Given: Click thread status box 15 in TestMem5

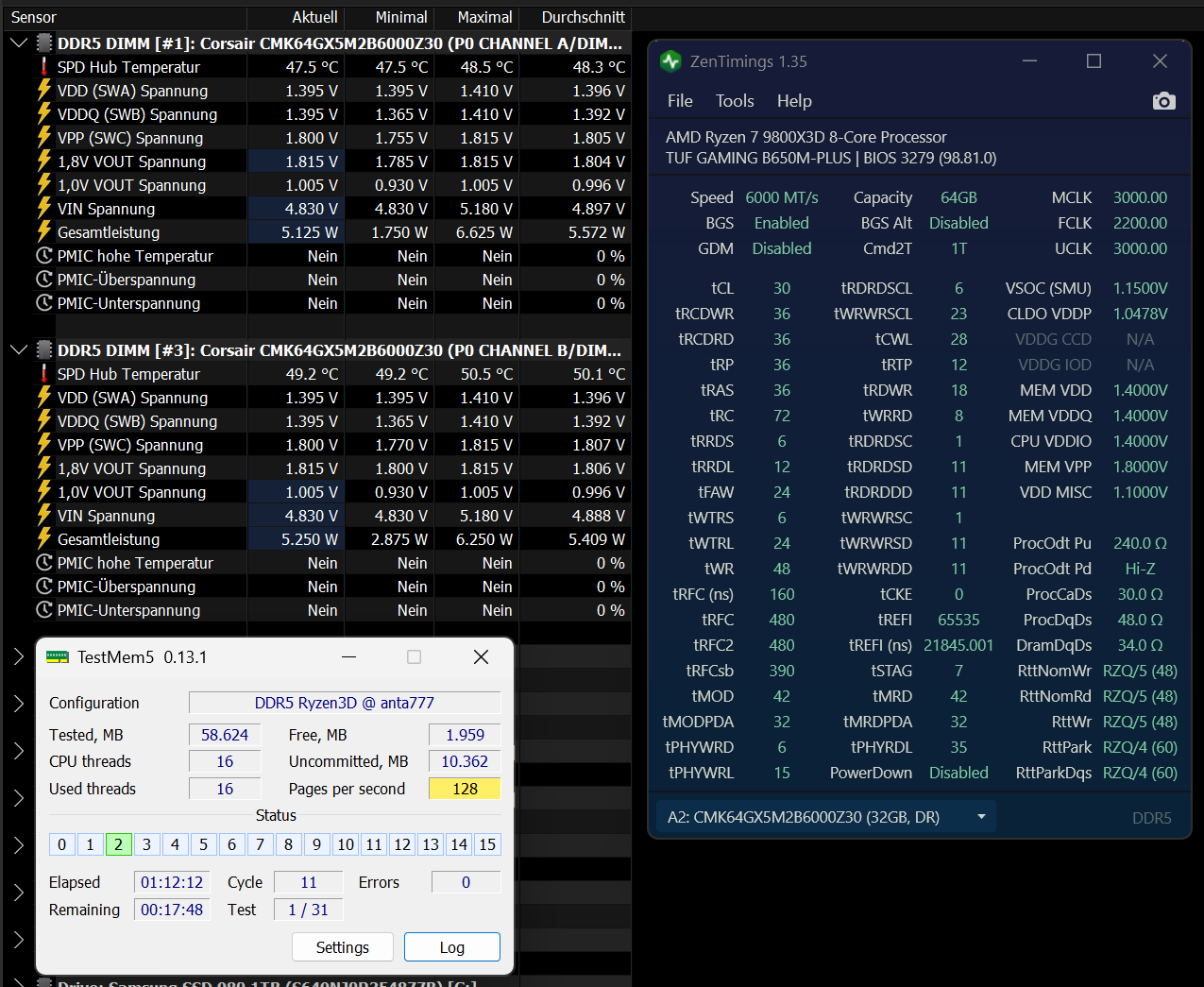Looking at the screenshot, I should 487,844.
